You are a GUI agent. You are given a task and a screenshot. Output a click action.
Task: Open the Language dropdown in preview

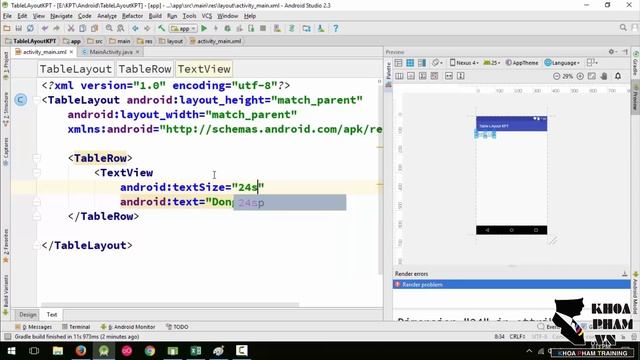click(x=562, y=63)
